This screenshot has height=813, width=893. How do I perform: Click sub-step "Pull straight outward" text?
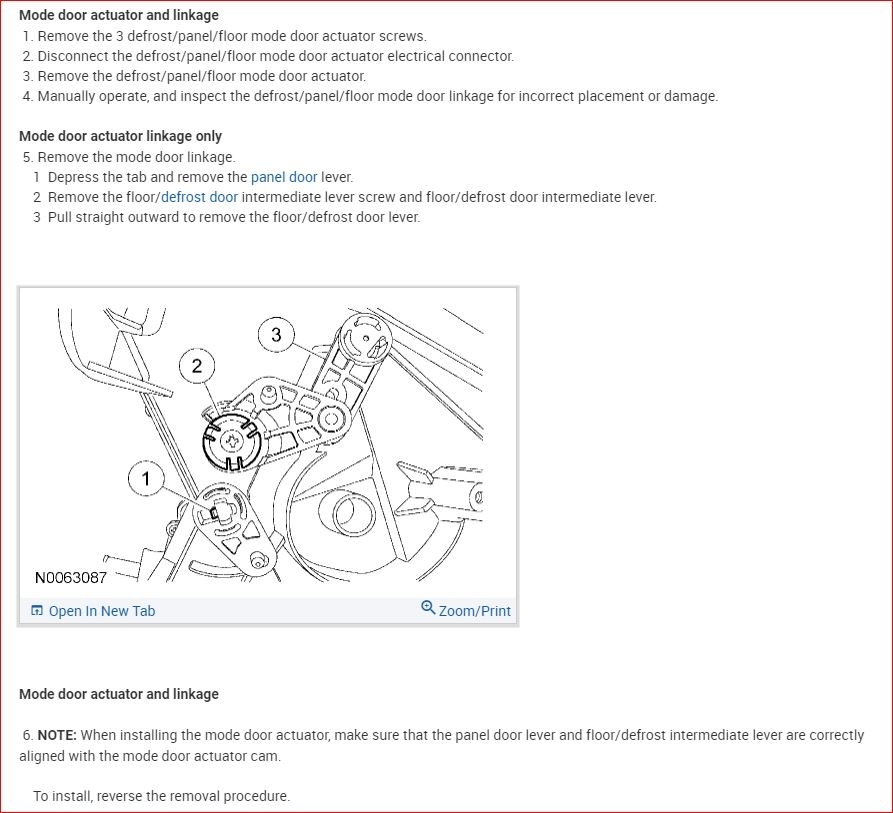(x=234, y=217)
